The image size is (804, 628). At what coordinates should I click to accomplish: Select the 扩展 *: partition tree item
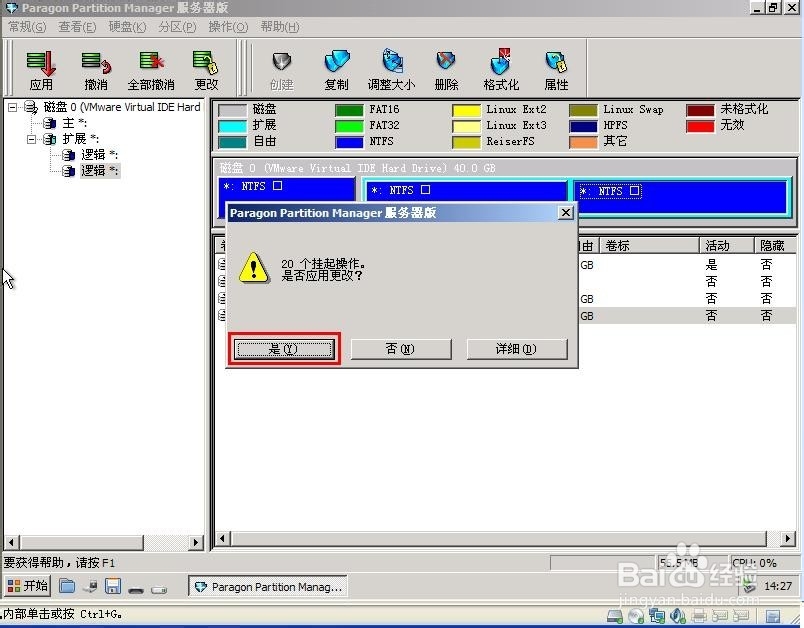pos(71,139)
